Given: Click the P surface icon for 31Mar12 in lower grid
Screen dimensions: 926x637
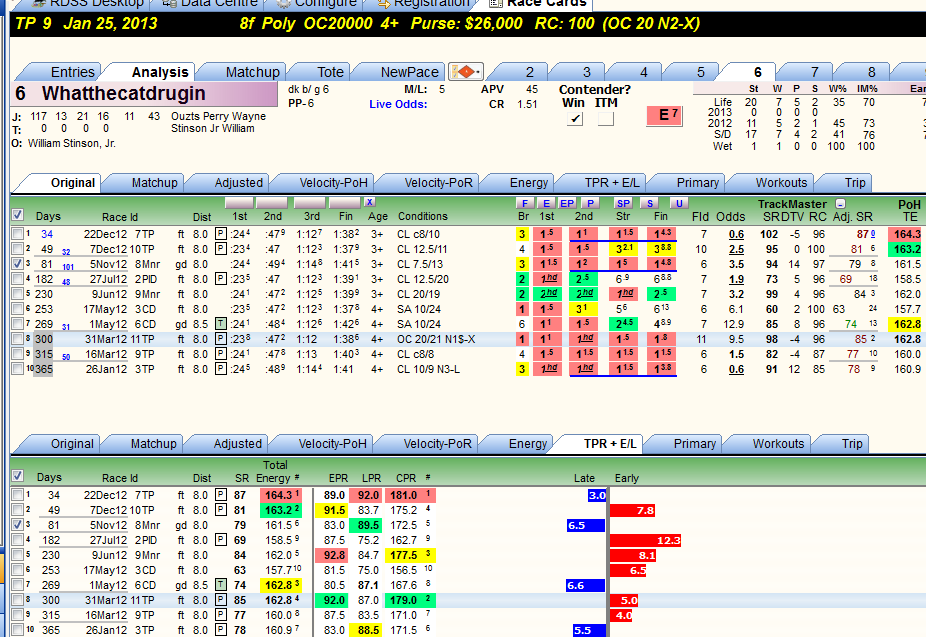Looking at the screenshot, I should tap(220, 600).
